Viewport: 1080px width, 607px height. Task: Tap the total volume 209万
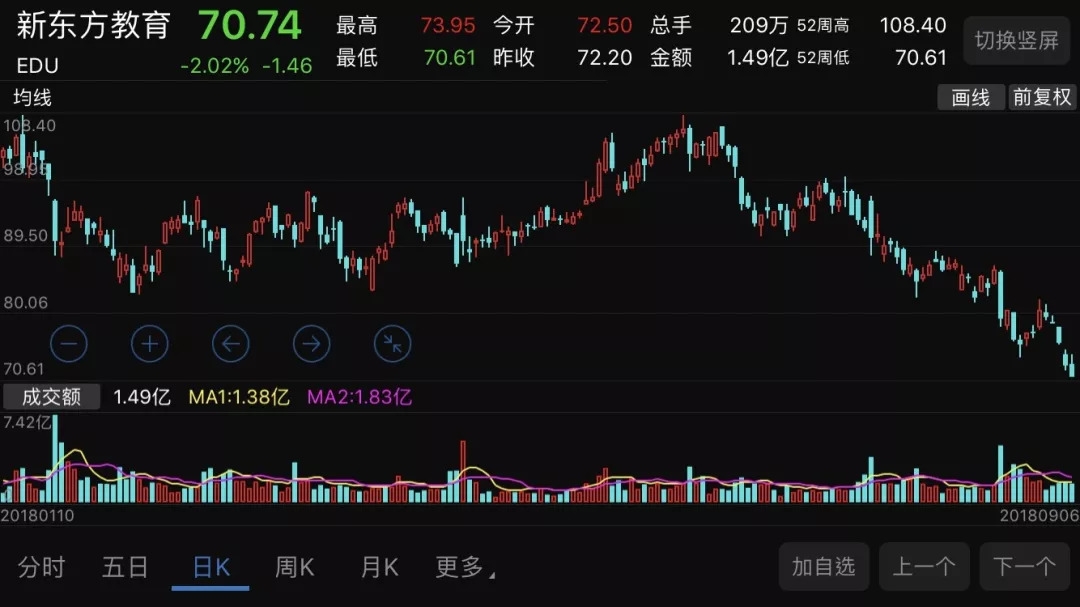[758, 25]
